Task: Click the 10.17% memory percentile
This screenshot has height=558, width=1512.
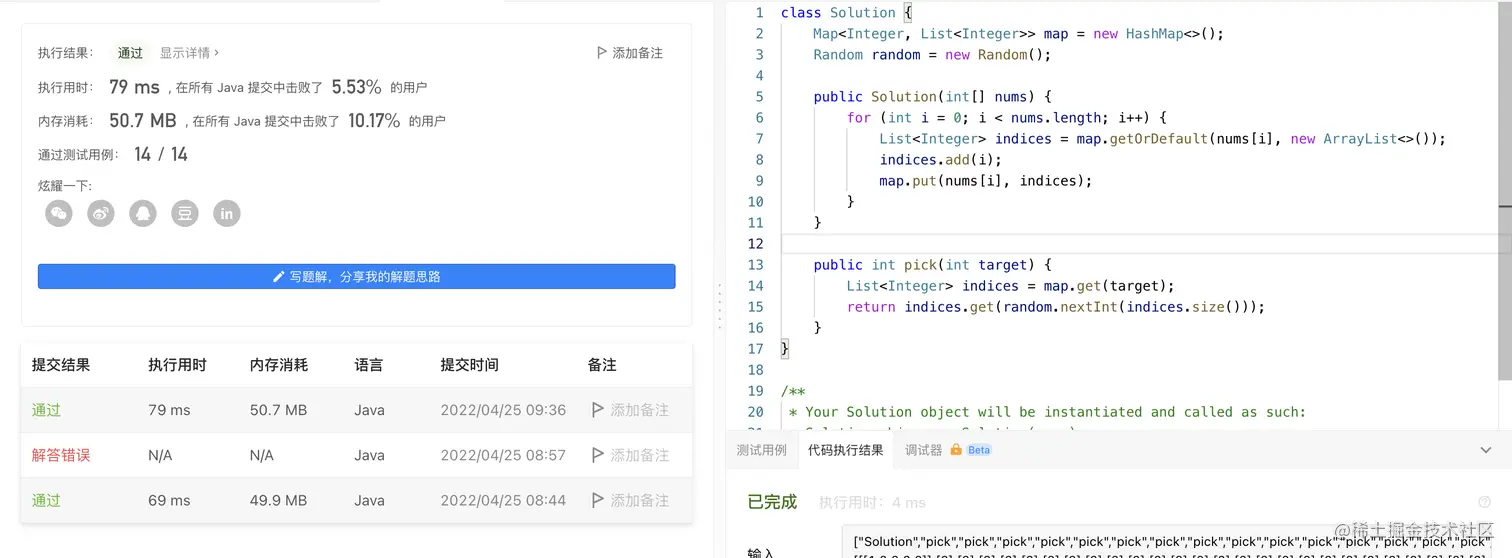Action: coord(374,121)
